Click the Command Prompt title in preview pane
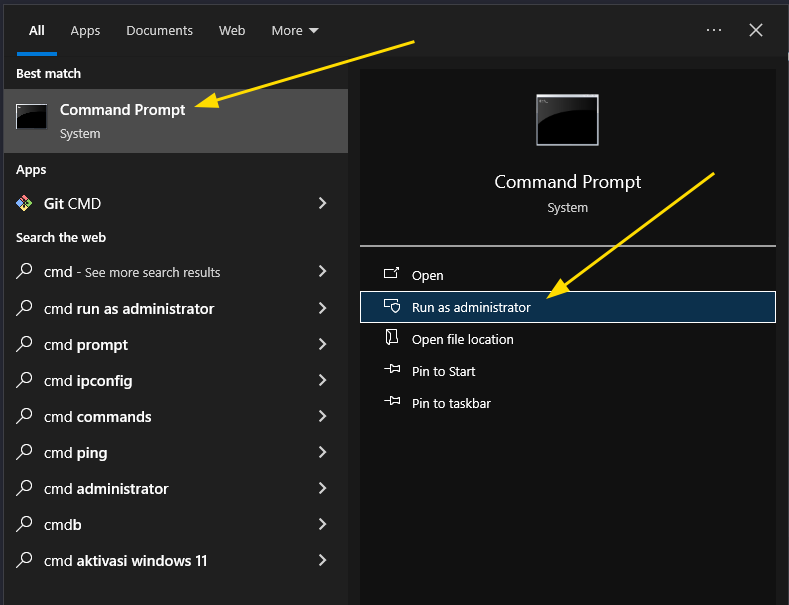The width and height of the screenshot is (789, 605). click(568, 182)
